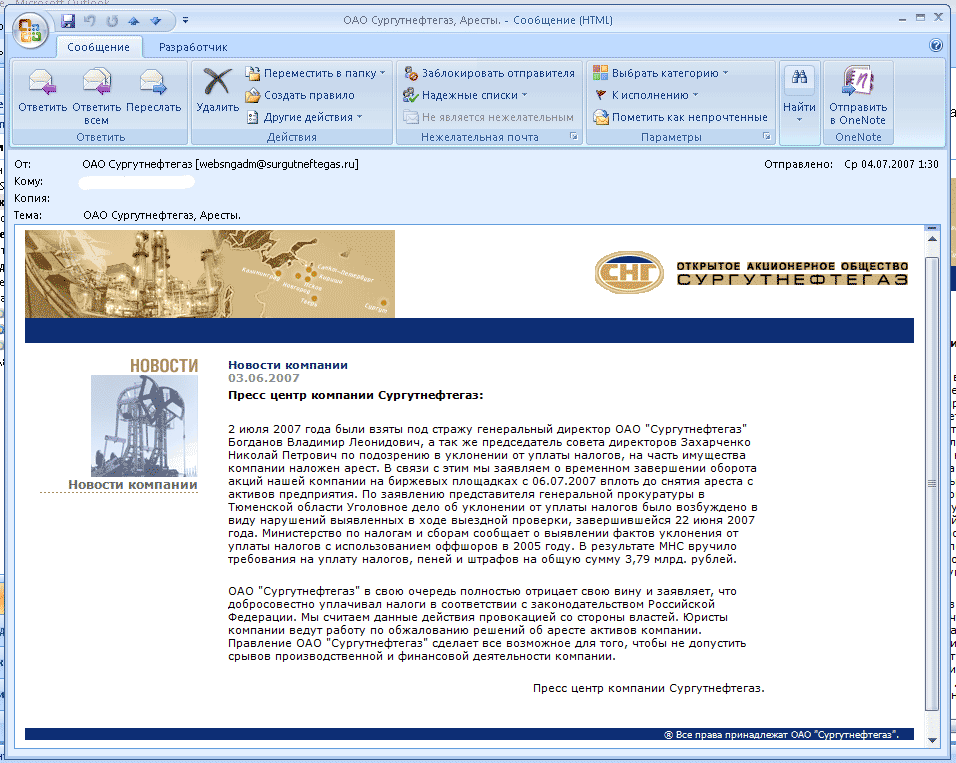
Task: Click the scroll up arrow of message
Action: click(932, 239)
